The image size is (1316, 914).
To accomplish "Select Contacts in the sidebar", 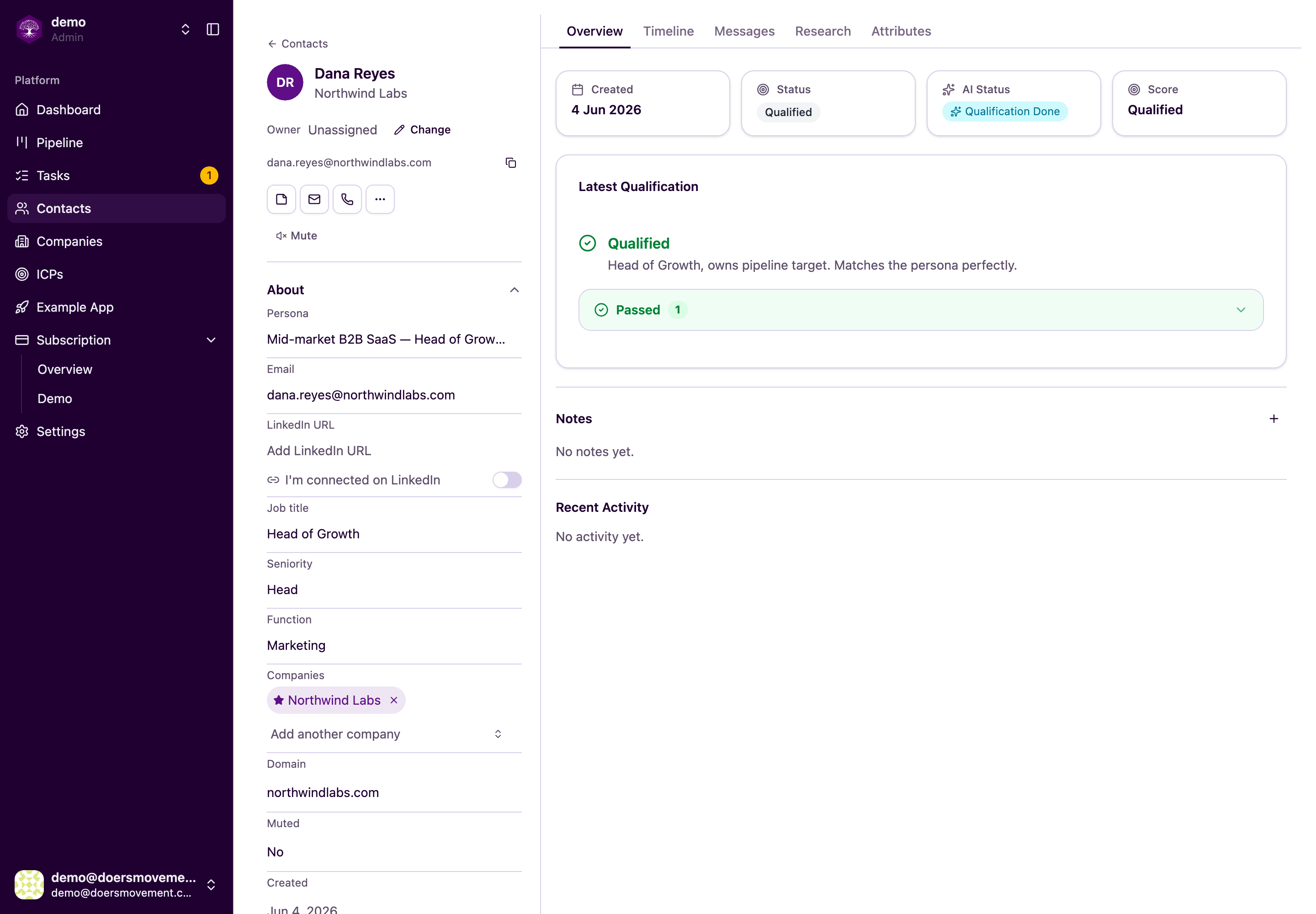I will pyautogui.click(x=116, y=208).
